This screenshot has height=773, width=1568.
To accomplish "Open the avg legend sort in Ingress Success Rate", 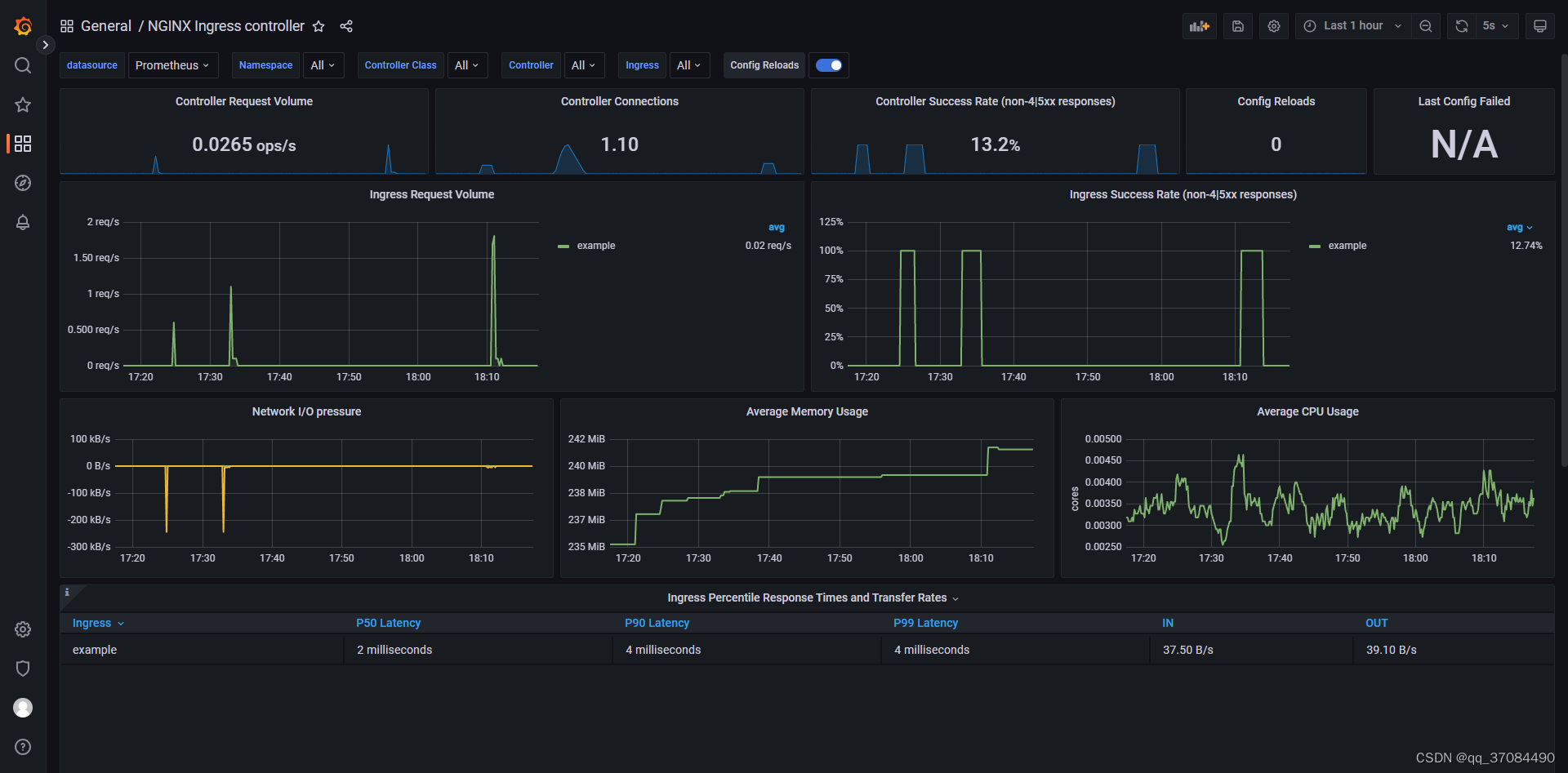I will click(x=1520, y=228).
